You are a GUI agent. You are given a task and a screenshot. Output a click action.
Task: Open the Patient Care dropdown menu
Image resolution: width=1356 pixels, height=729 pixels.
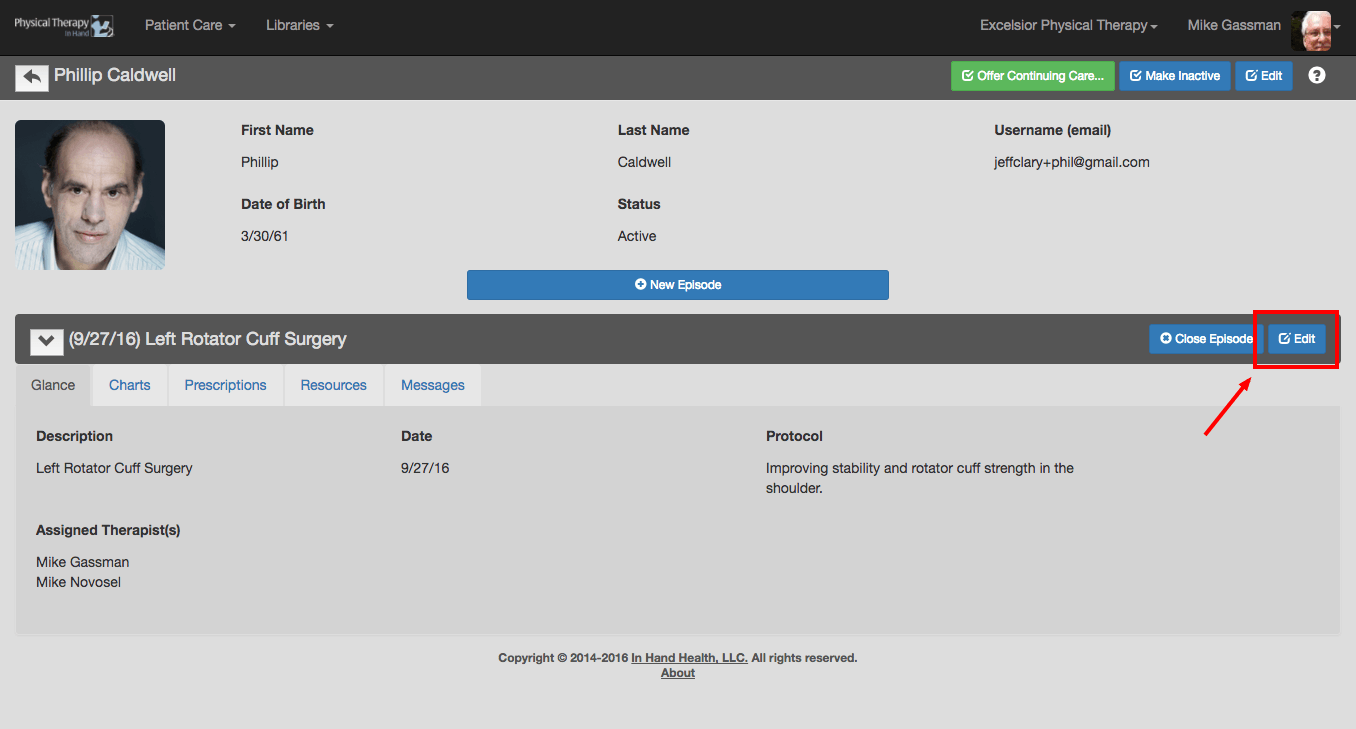190,25
